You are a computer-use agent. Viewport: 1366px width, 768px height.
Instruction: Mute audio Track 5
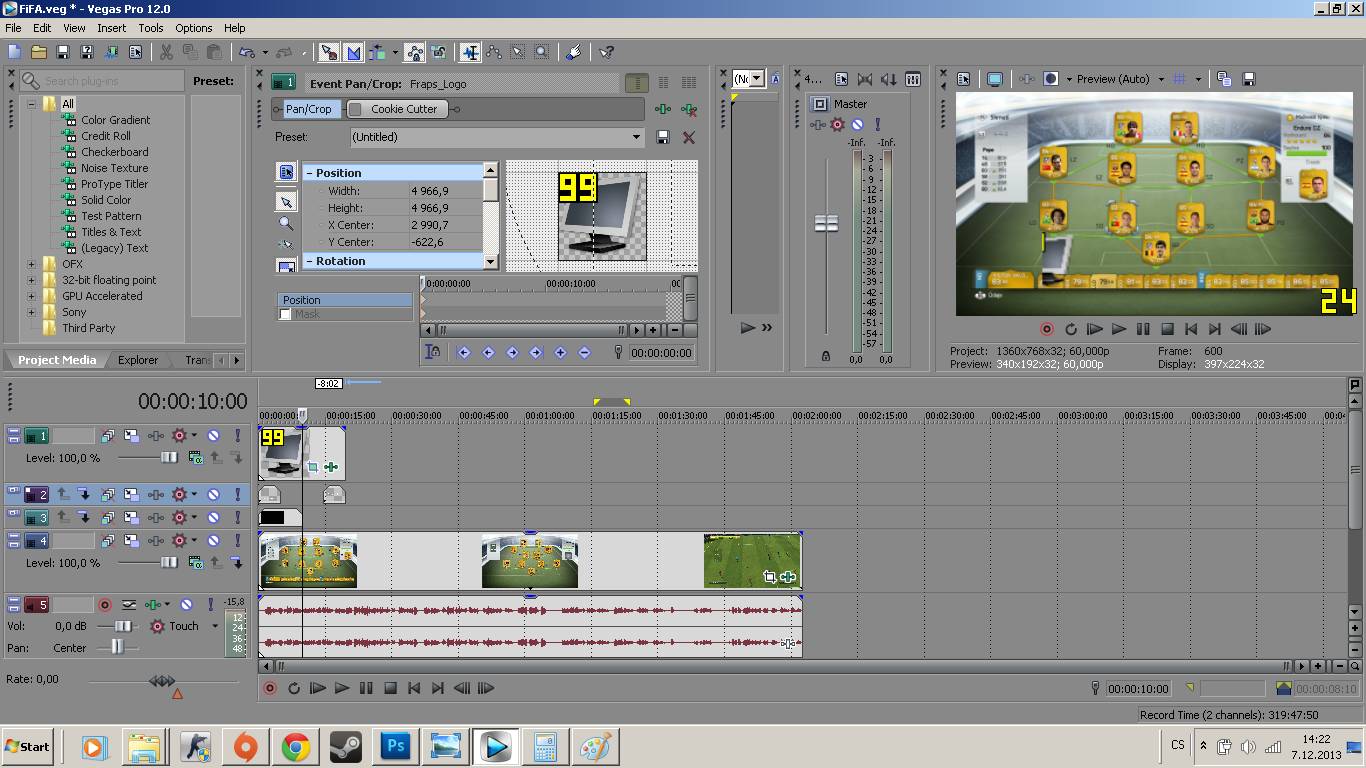(186, 605)
